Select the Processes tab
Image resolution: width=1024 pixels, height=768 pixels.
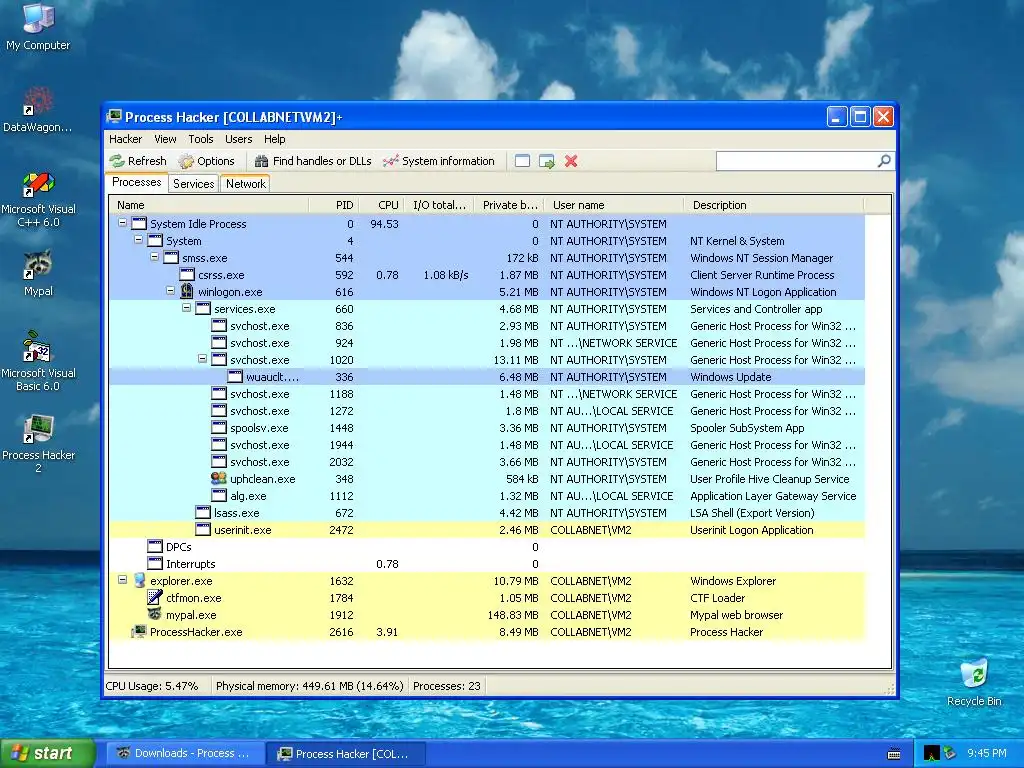(136, 182)
